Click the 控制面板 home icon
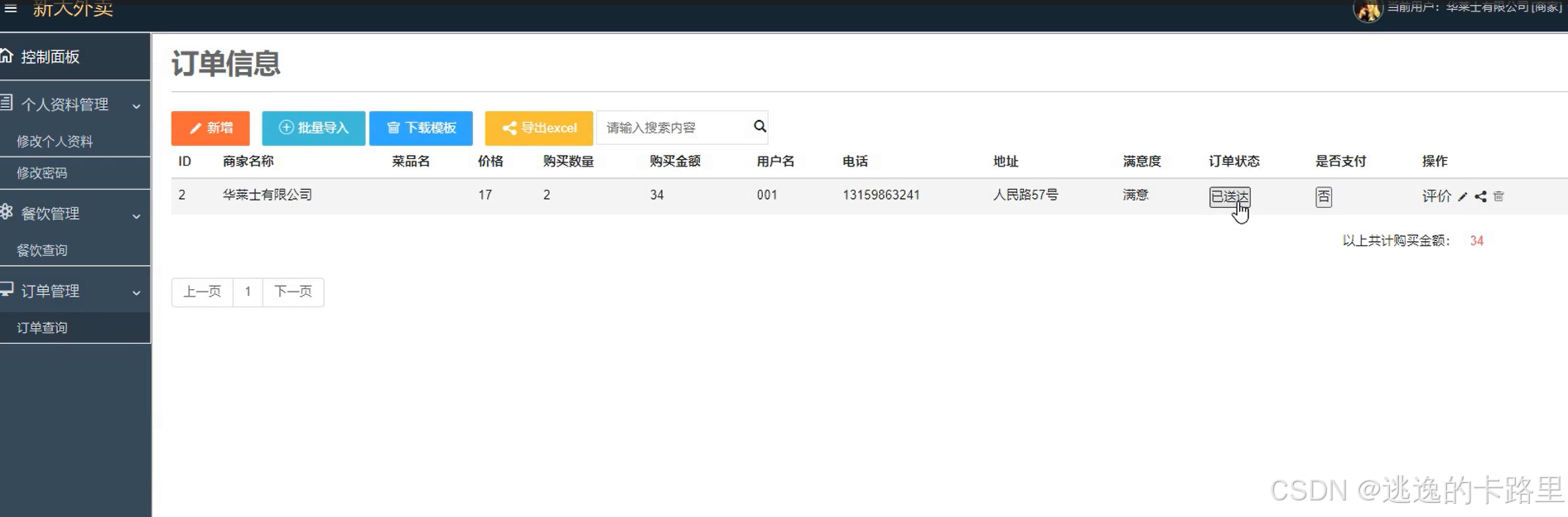This screenshot has width=1568, height=517. (x=7, y=56)
